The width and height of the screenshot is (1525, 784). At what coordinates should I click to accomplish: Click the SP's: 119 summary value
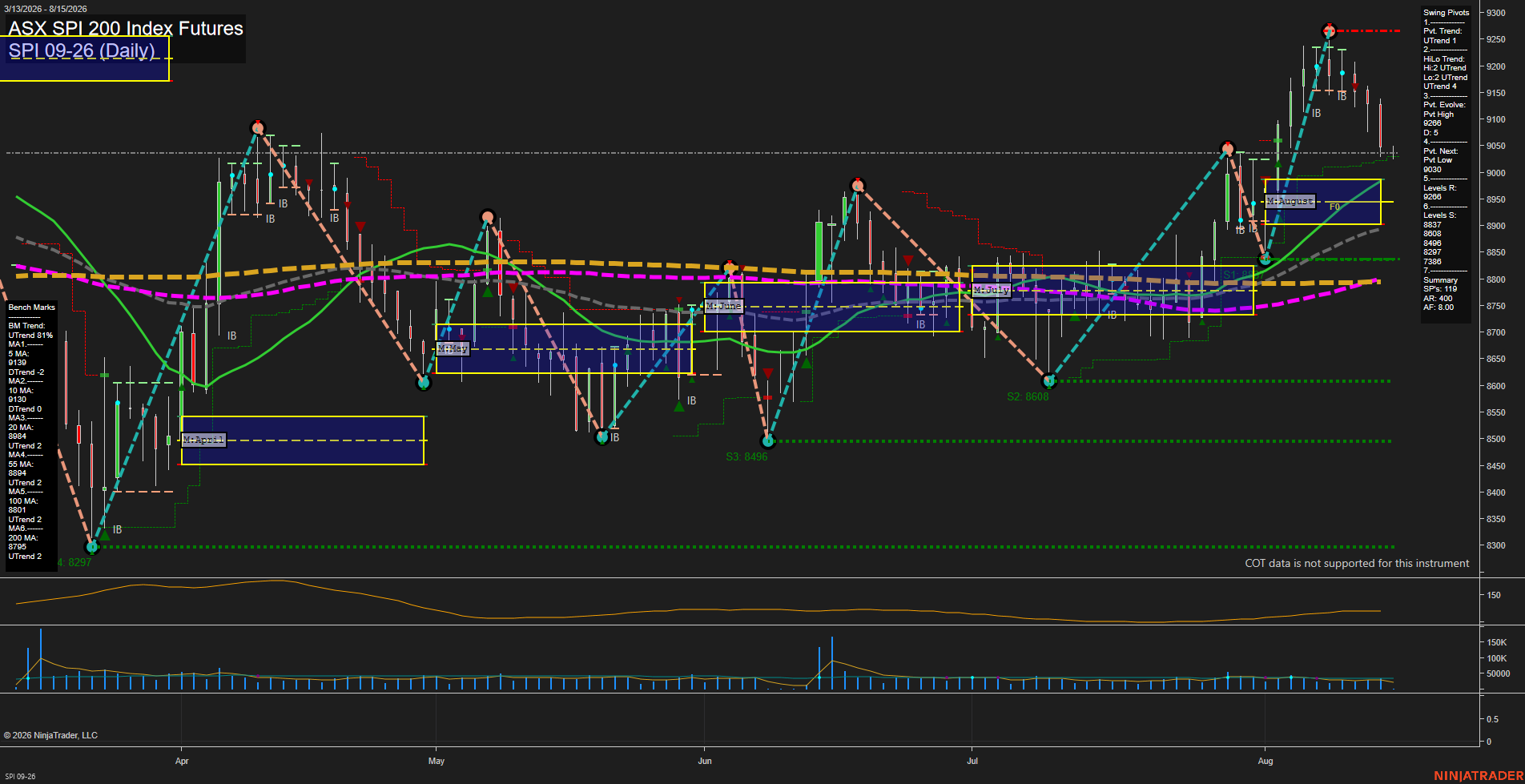click(1440, 289)
